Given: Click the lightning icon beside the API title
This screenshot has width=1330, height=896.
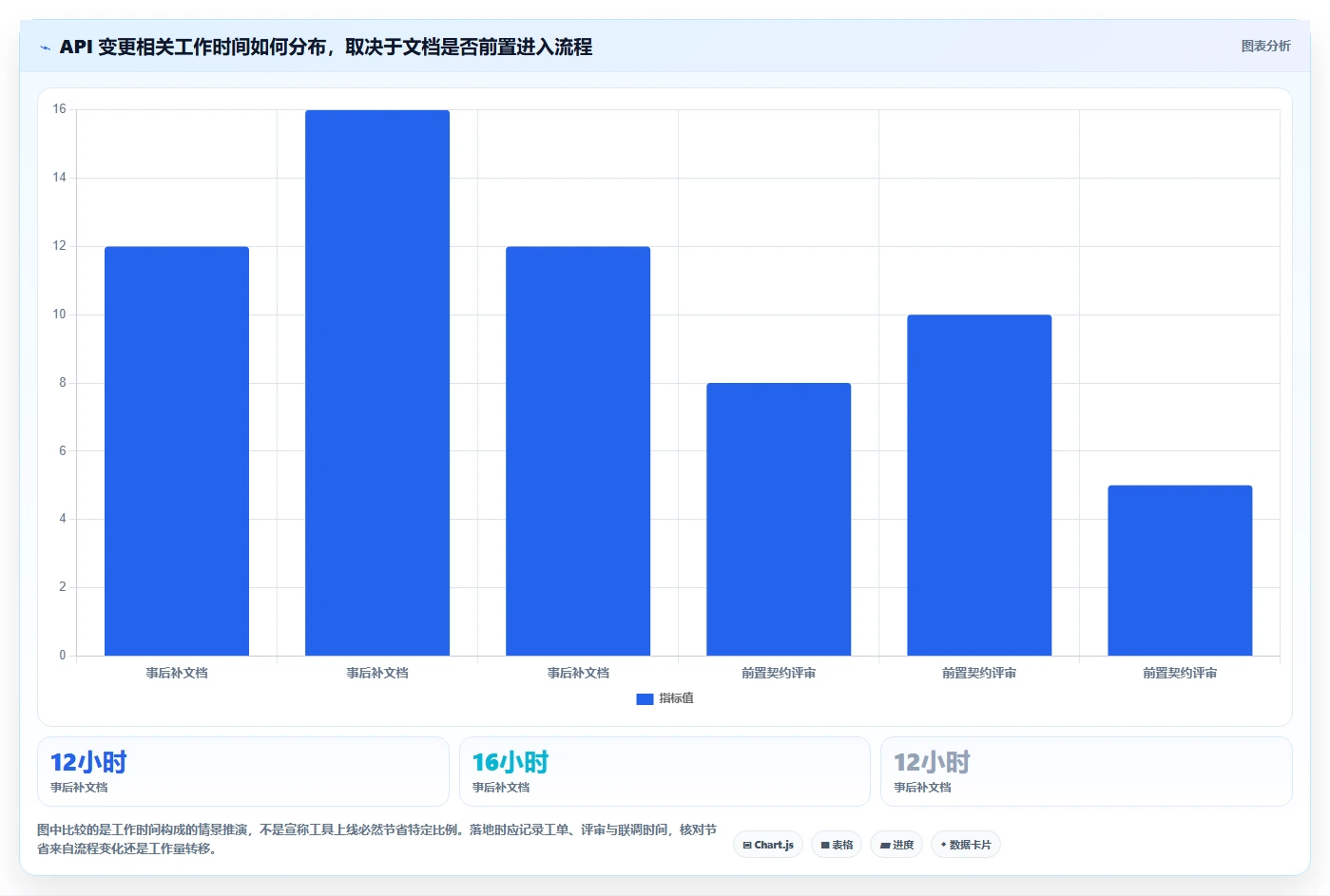Looking at the screenshot, I should coord(45,48).
